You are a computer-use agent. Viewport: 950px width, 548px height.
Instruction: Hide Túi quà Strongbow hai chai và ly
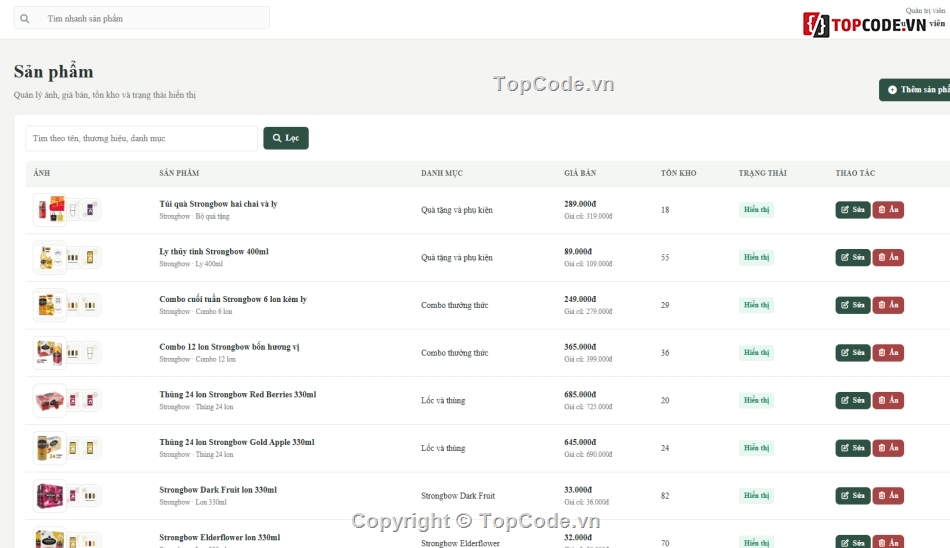point(888,210)
